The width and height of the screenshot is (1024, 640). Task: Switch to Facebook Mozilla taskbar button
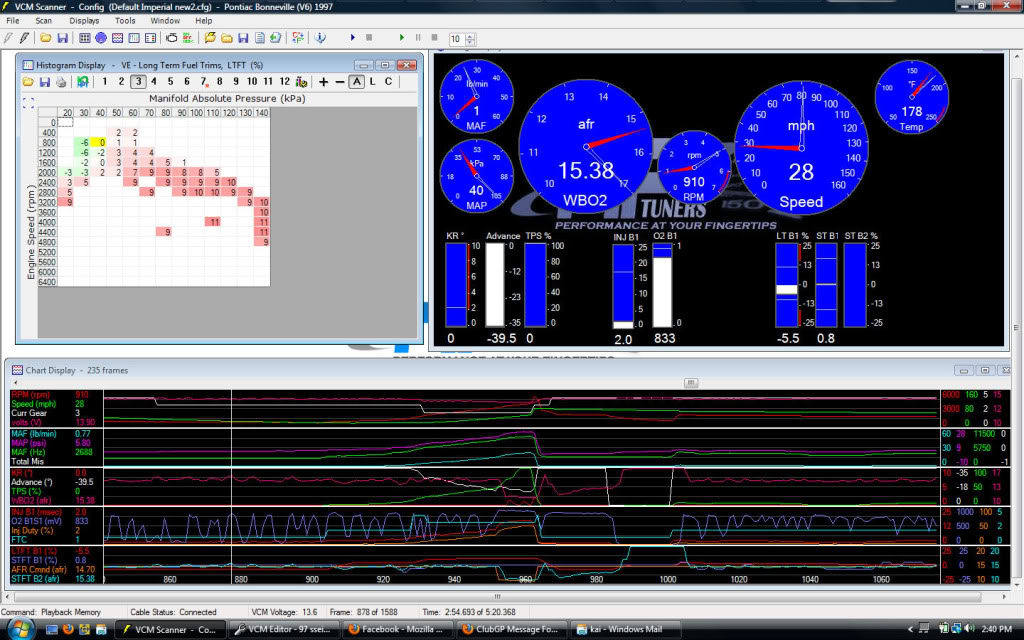(398, 630)
